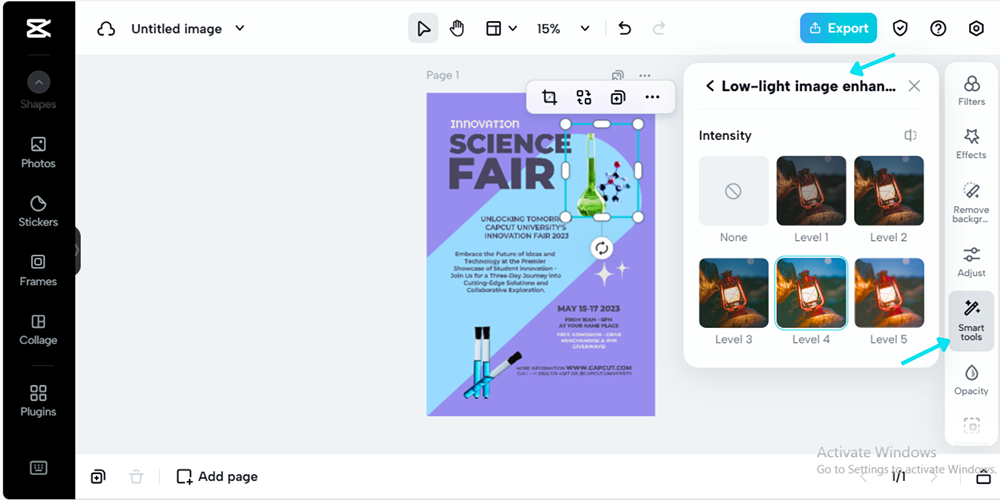The width and height of the screenshot is (1000, 500).
Task: Open the Plugins panel
Action: click(38, 401)
